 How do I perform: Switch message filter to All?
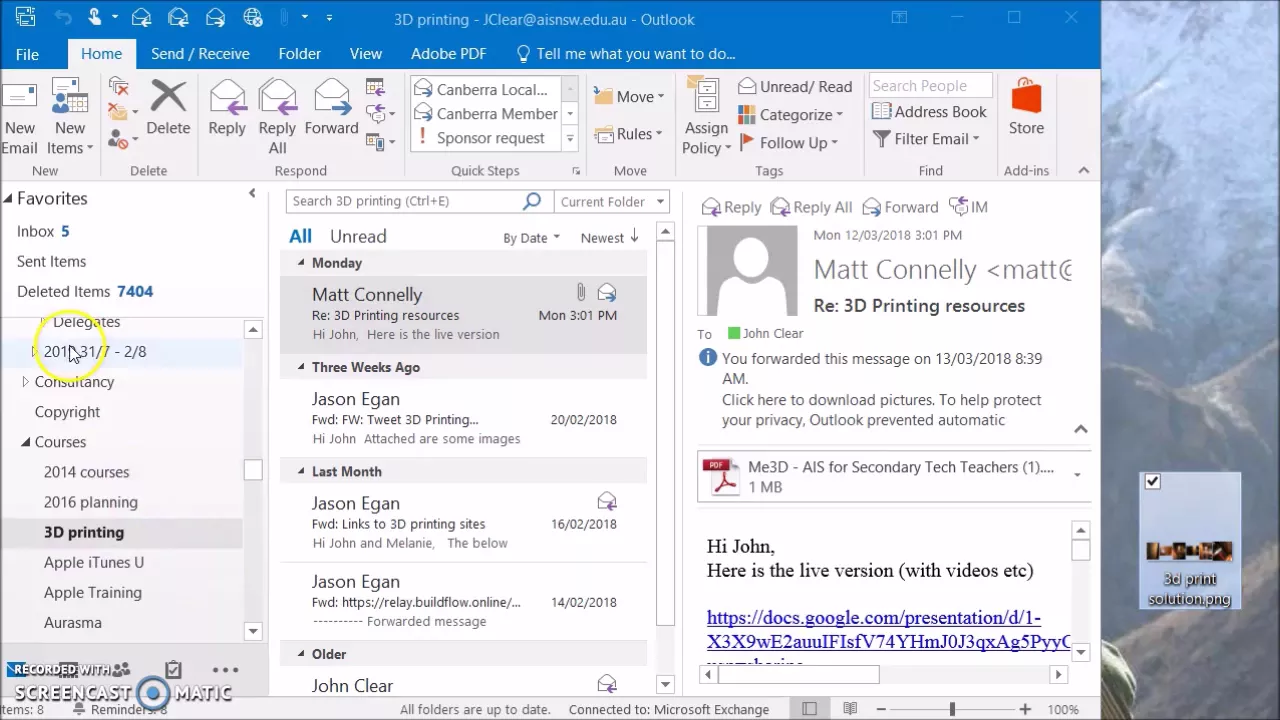(300, 236)
